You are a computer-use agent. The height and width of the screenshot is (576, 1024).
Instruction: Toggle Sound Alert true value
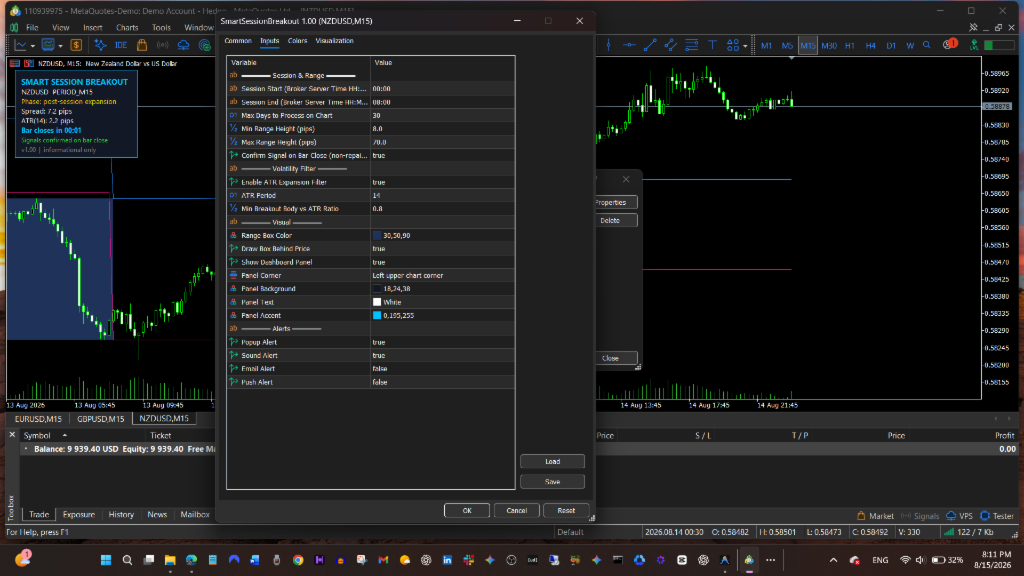(x=443, y=355)
